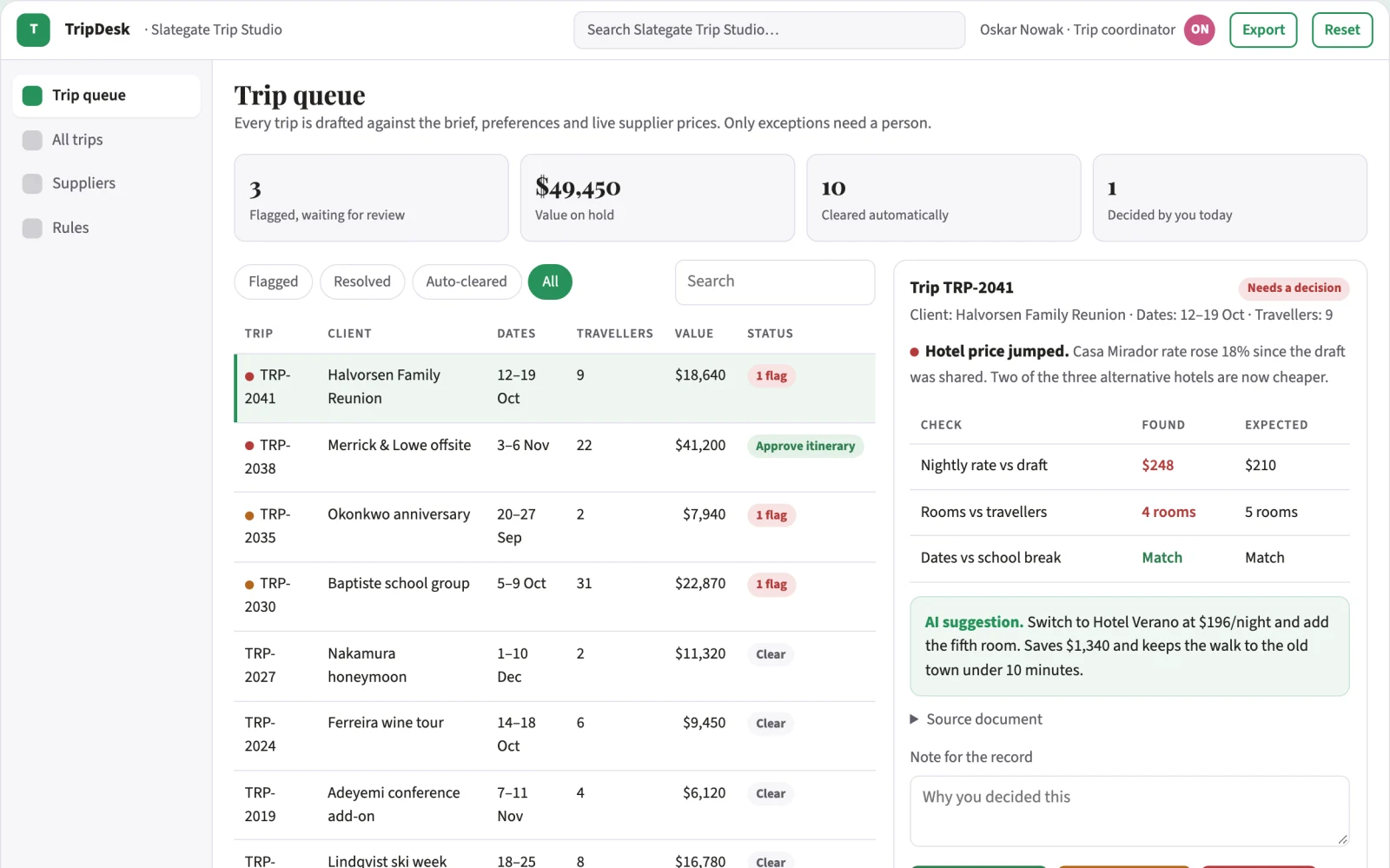
Task: Click the VALUE column header
Action: (x=693, y=334)
